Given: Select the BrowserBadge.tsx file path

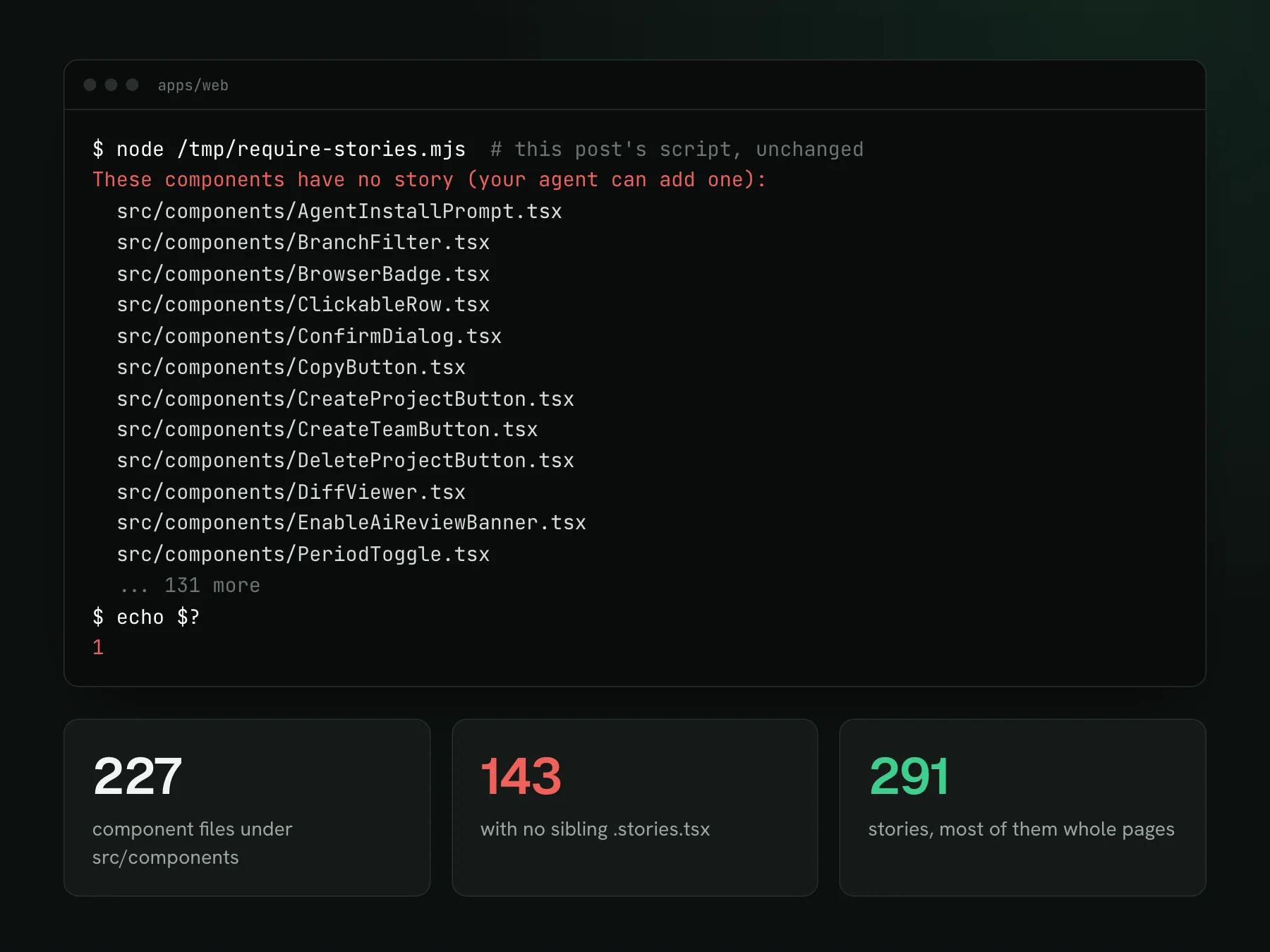Looking at the screenshot, I should coord(303,273).
